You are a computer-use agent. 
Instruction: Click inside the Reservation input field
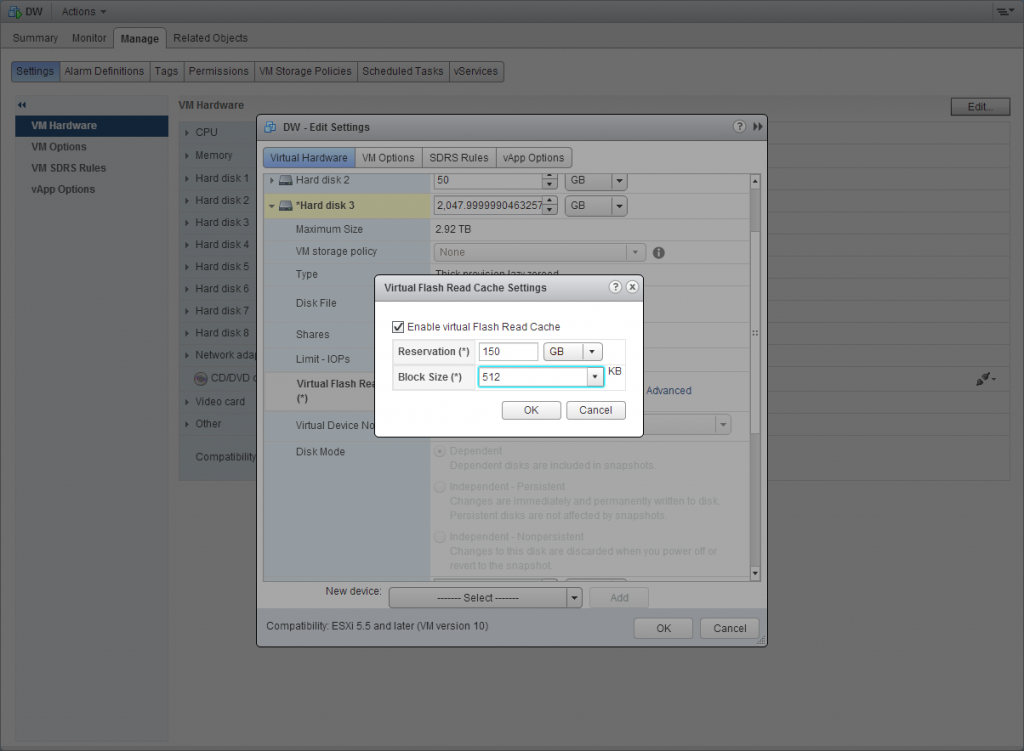507,351
